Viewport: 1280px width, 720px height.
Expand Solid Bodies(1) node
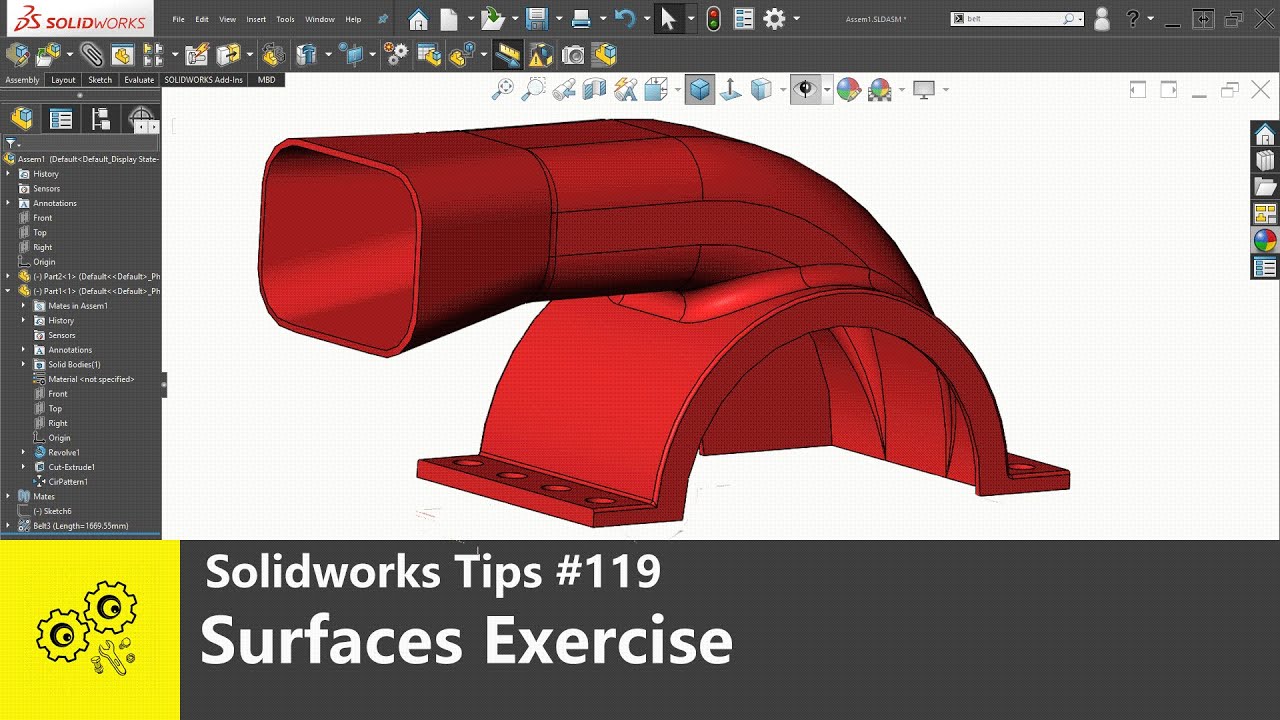pyautogui.click(x=23, y=364)
